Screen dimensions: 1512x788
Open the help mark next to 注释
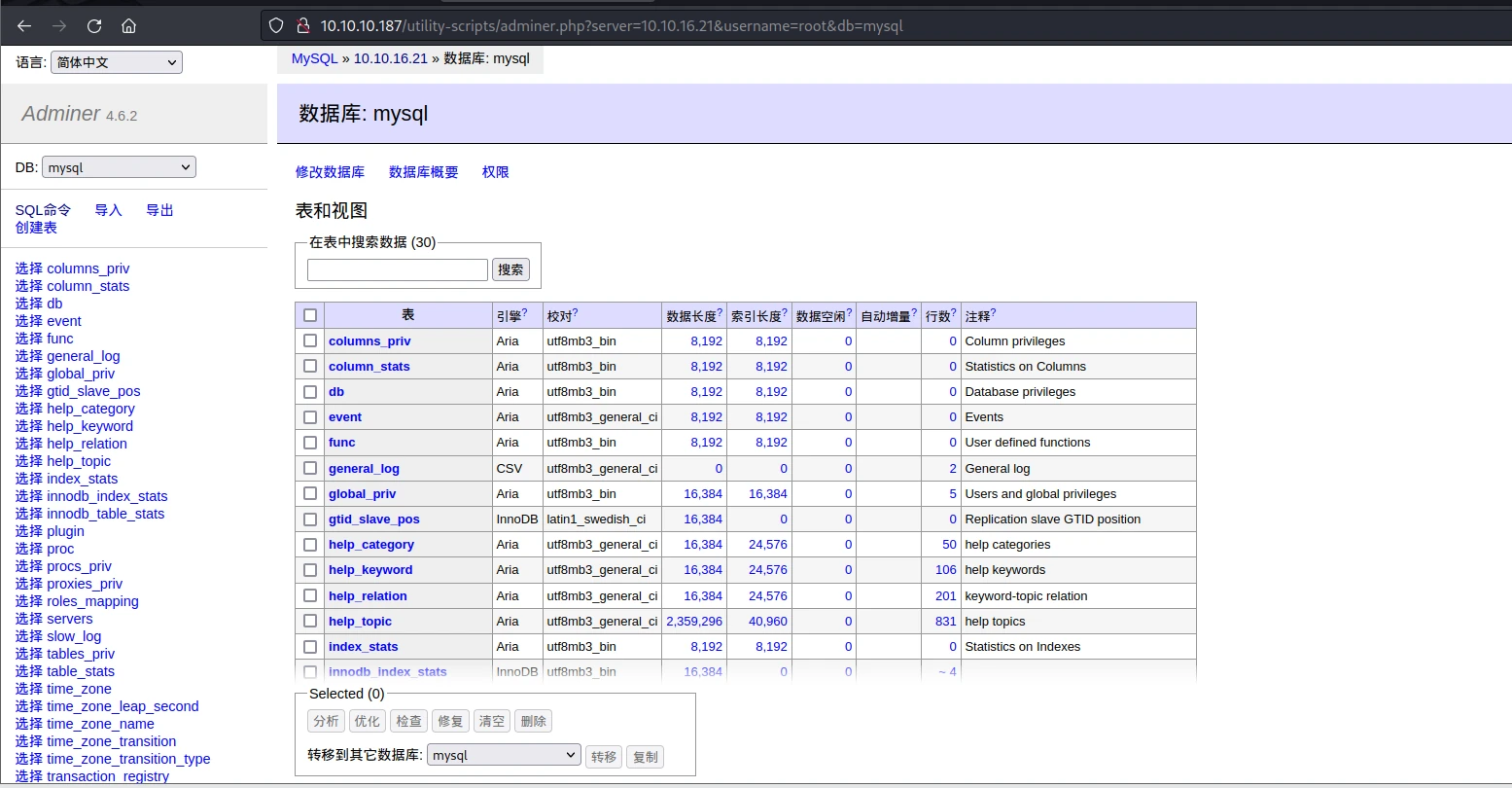pos(993,312)
